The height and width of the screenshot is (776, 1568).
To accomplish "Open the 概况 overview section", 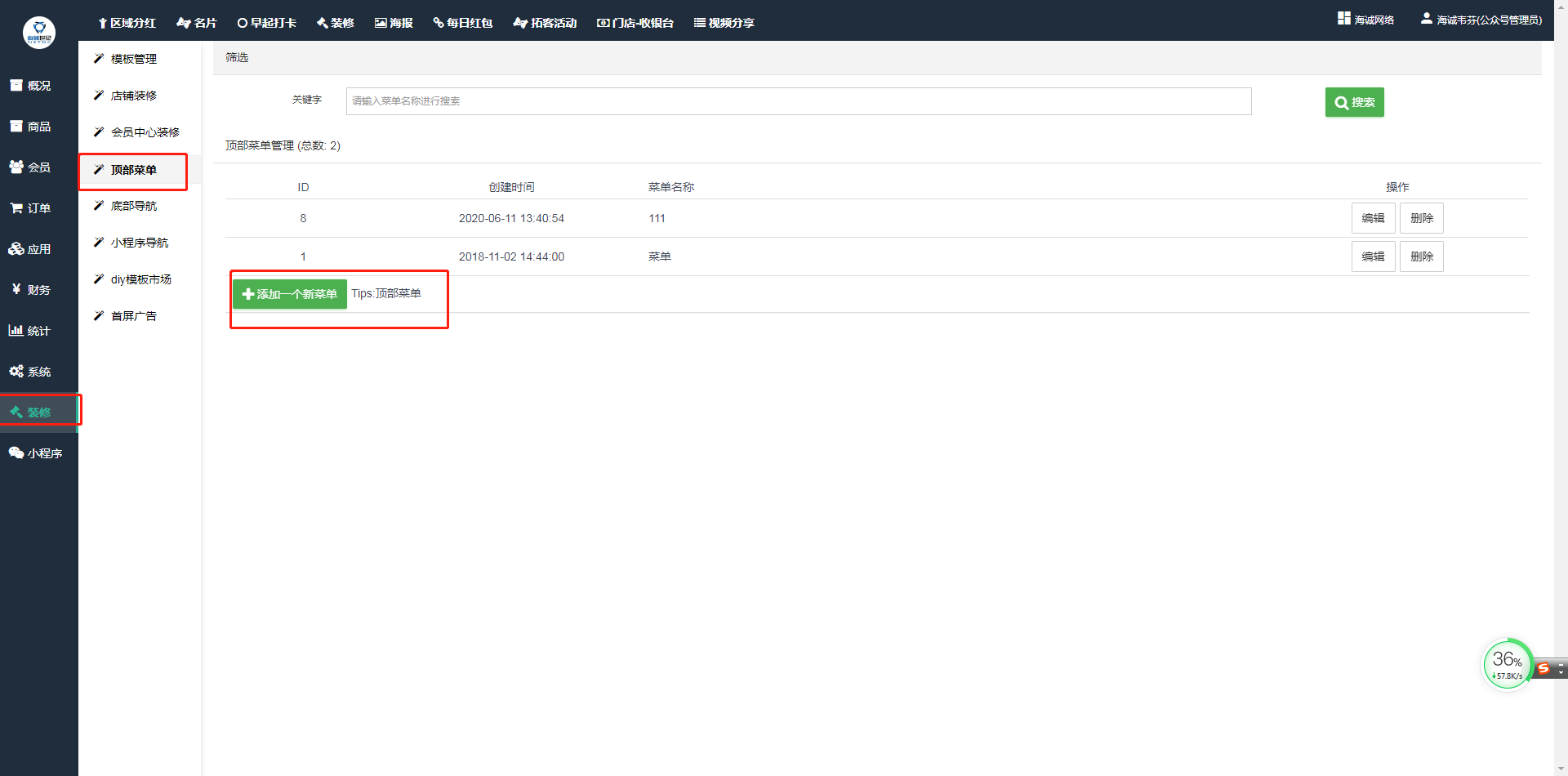I will pyautogui.click(x=38, y=86).
